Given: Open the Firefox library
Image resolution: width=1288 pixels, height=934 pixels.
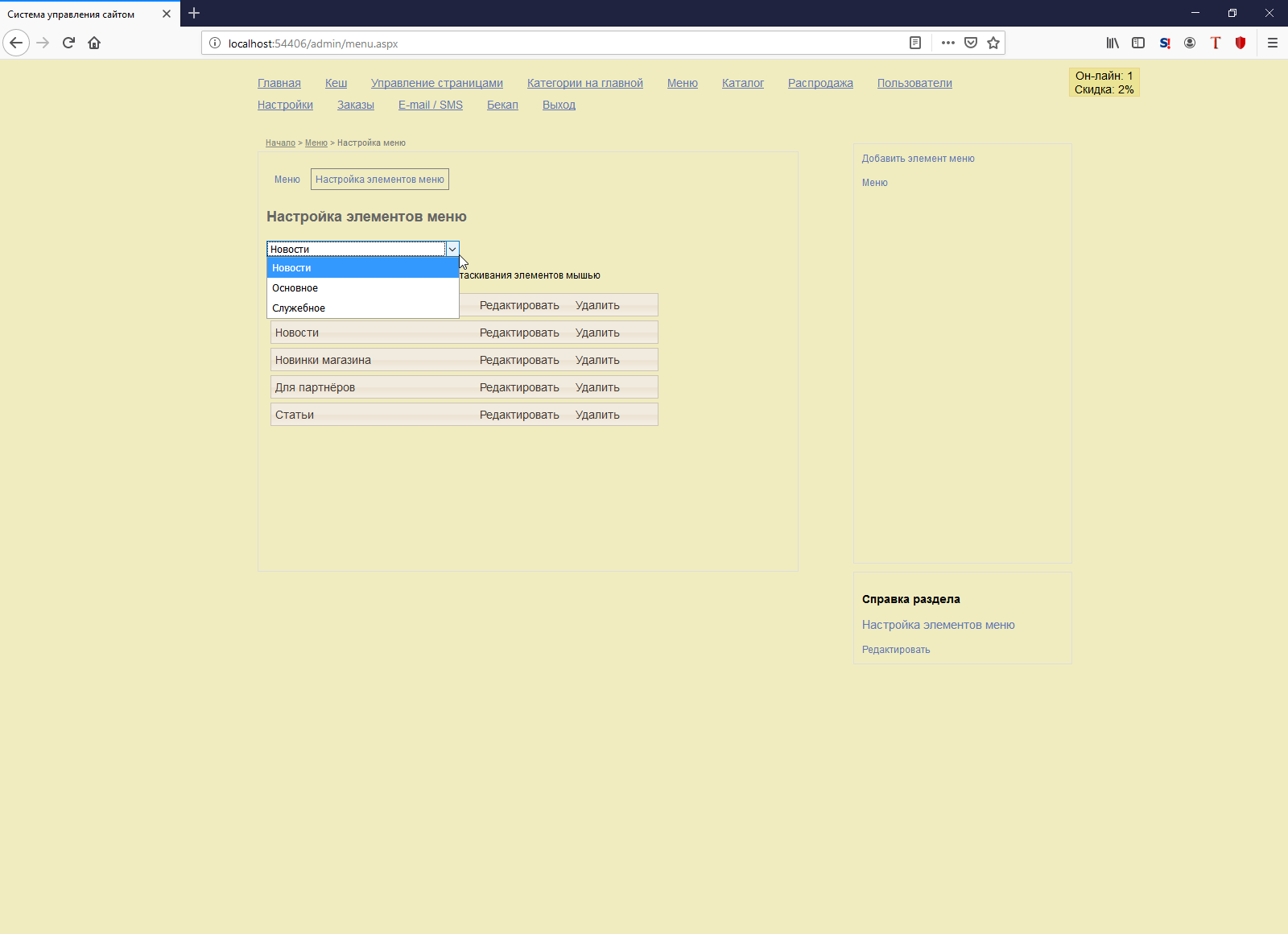Looking at the screenshot, I should pos(1113,43).
